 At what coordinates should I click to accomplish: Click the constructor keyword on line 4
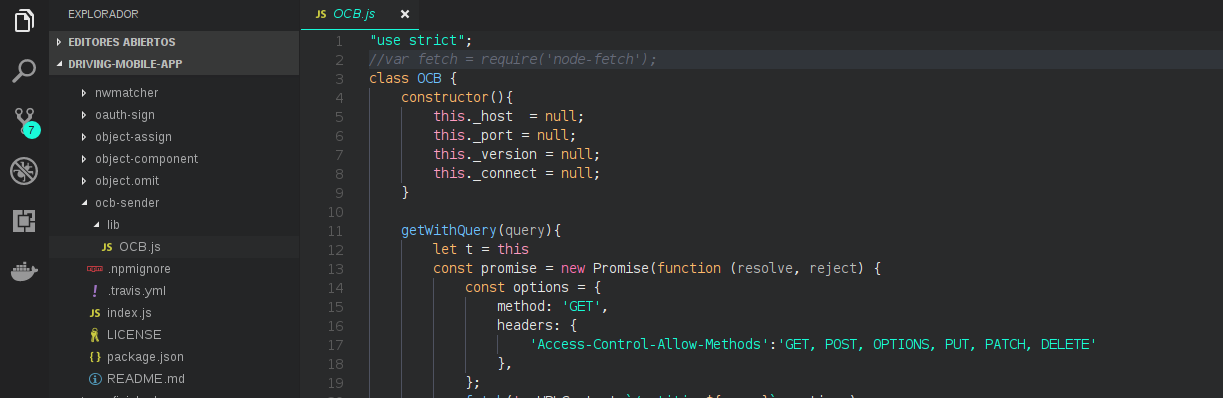pyautogui.click(x=445, y=97)
